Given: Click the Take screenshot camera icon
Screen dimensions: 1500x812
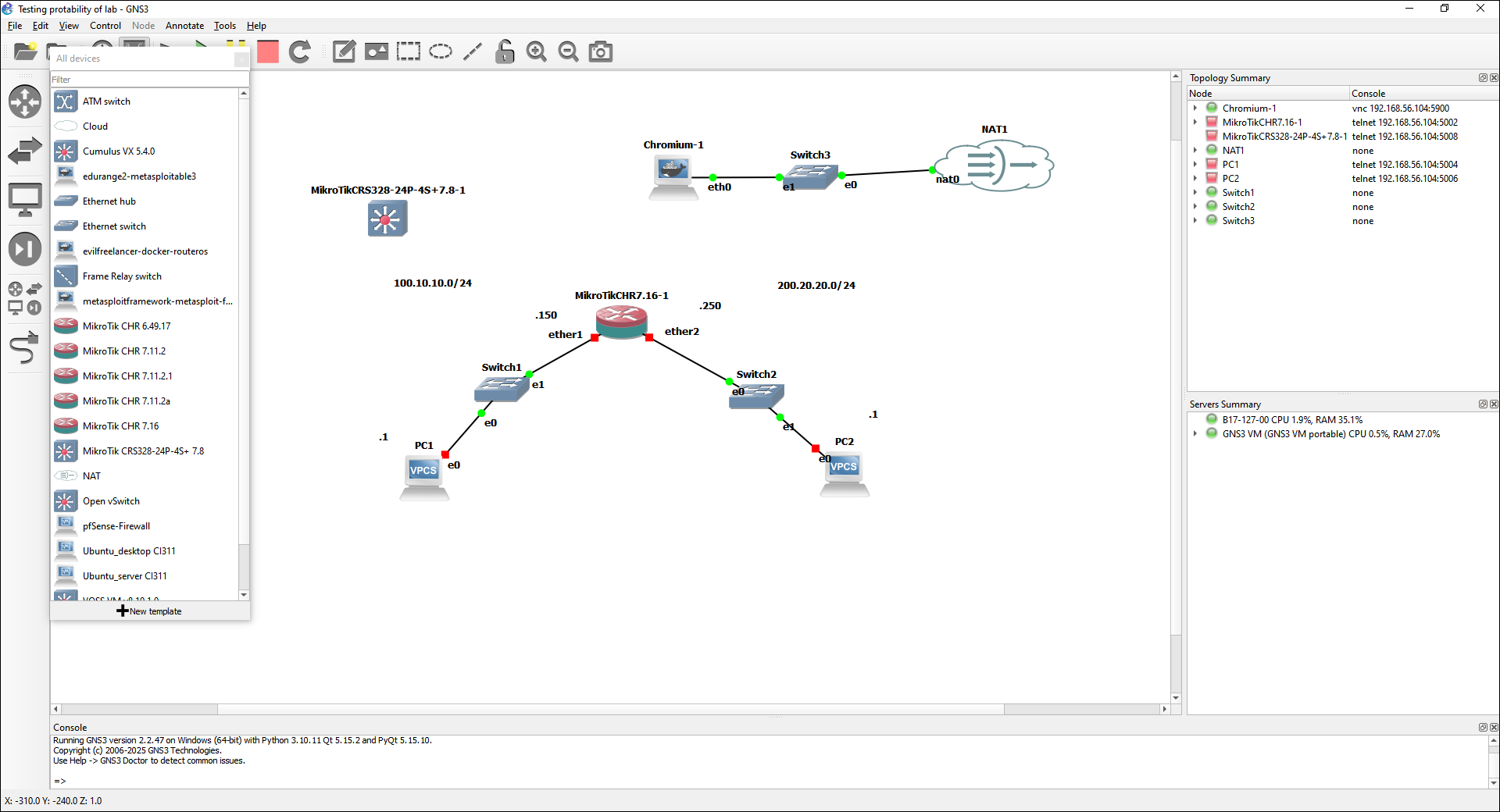Looking at the screenshot, I should tap(600, 52).
